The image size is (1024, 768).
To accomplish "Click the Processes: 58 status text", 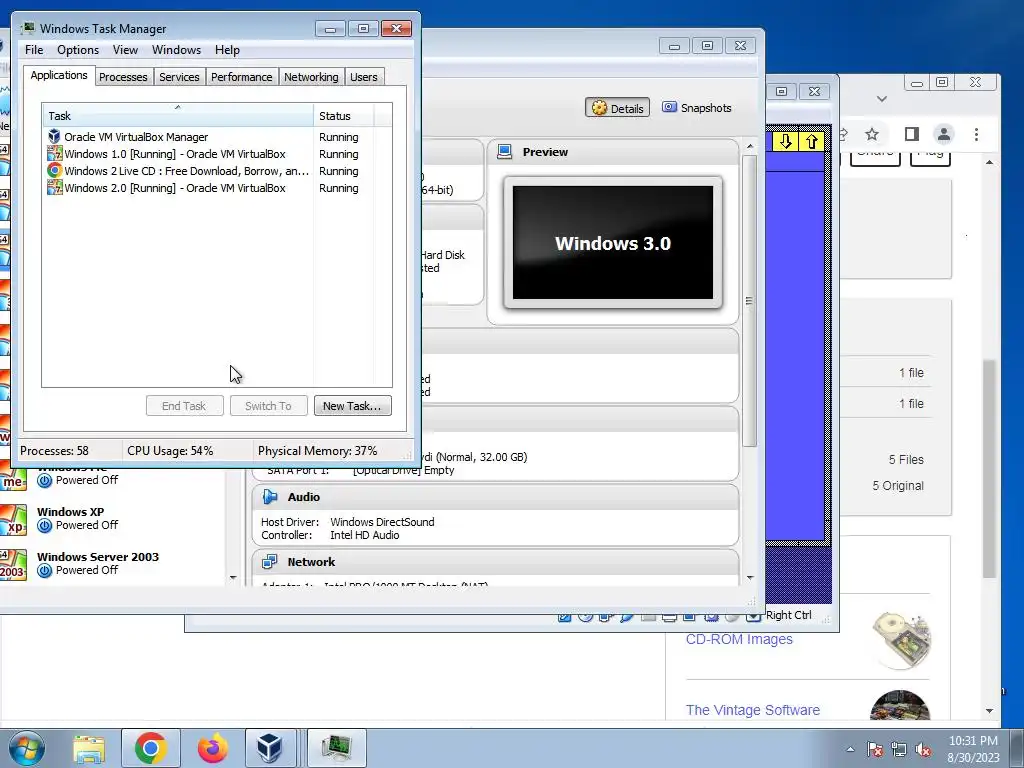I will pos(54,451).
